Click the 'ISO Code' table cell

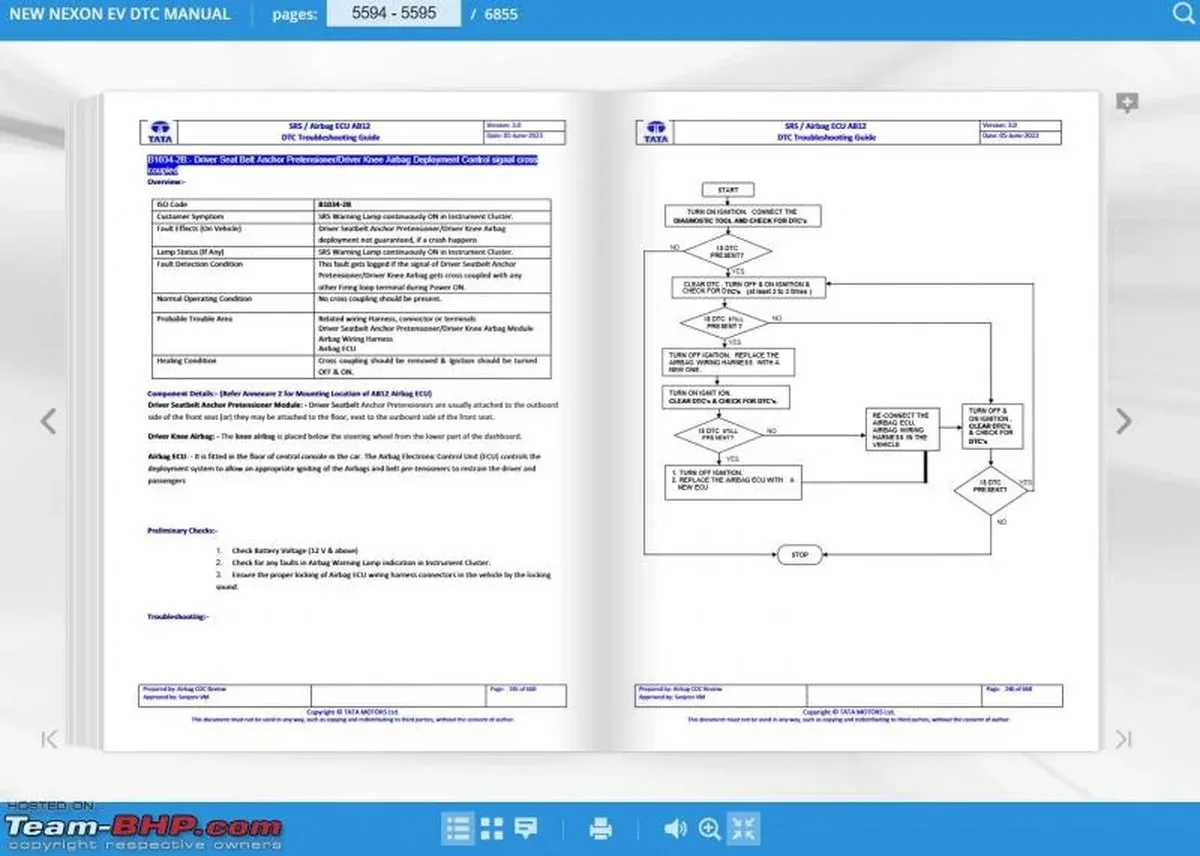coord(233,204)
